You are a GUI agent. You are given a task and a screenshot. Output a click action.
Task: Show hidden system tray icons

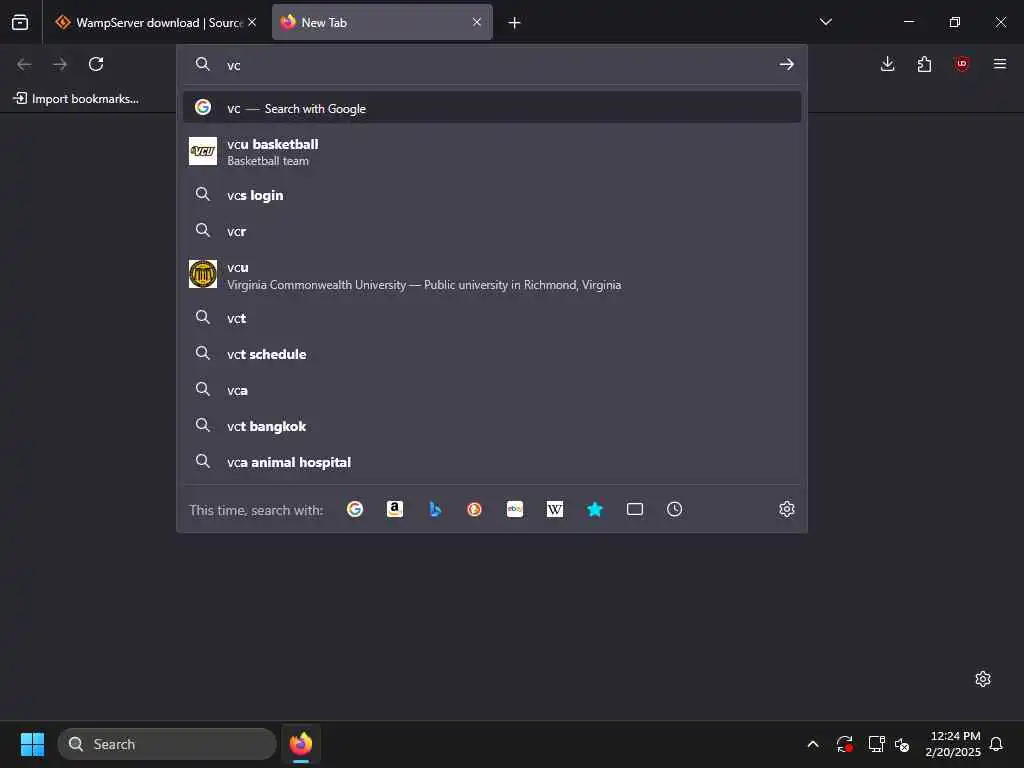[813, 744]
